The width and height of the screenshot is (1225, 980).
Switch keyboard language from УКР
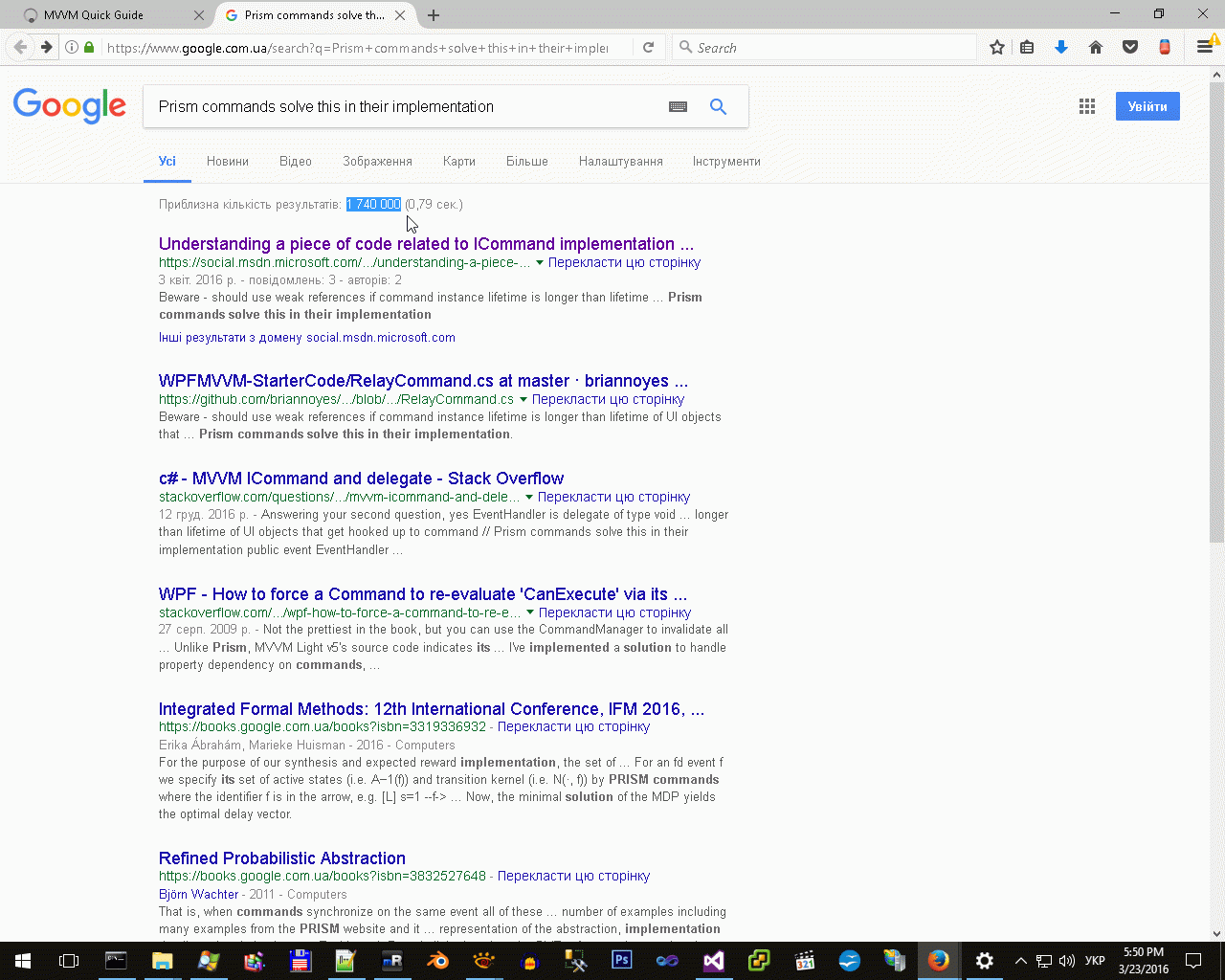coord(1095,961)
